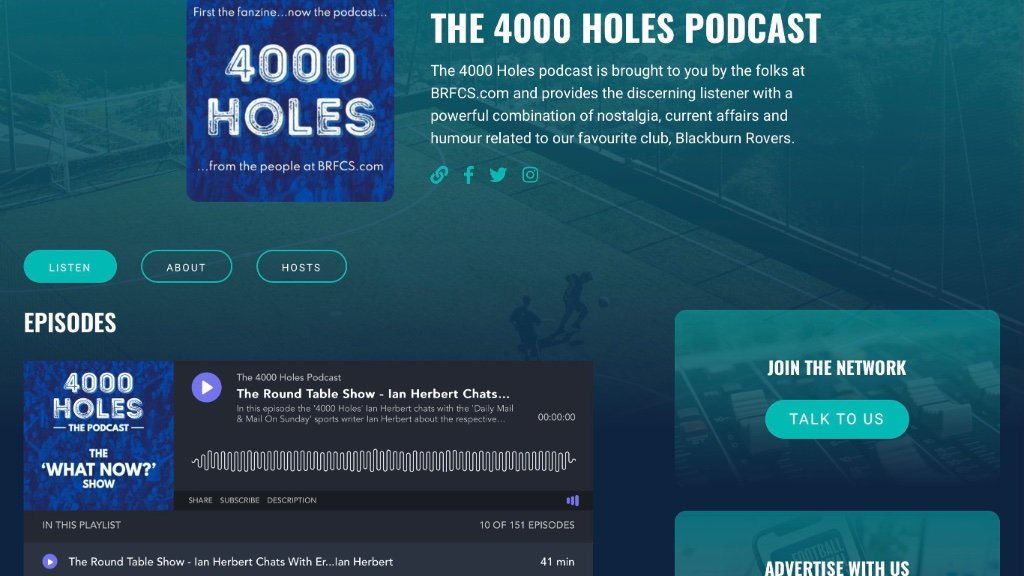This screenshot has height=576, width=1024.
Task: Open the Facebook icon link
Action: coord(468,174)
